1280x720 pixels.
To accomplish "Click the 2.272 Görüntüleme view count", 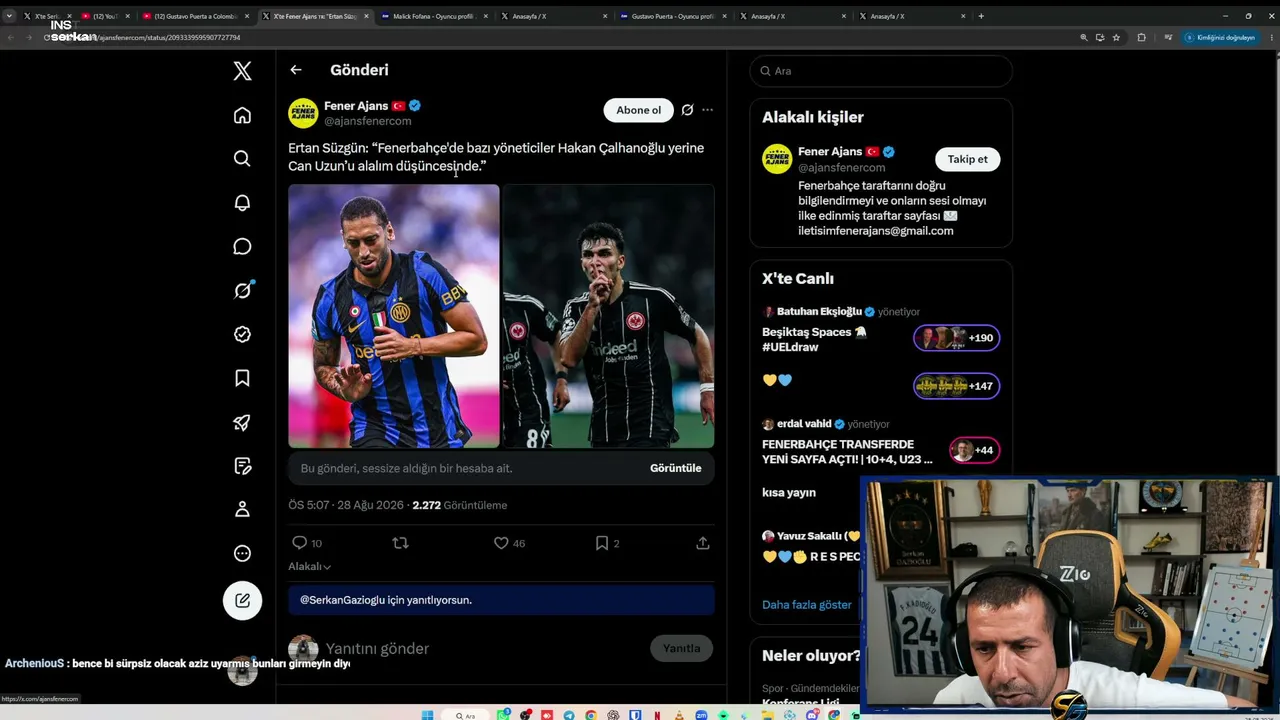I will tap(460, 505).
